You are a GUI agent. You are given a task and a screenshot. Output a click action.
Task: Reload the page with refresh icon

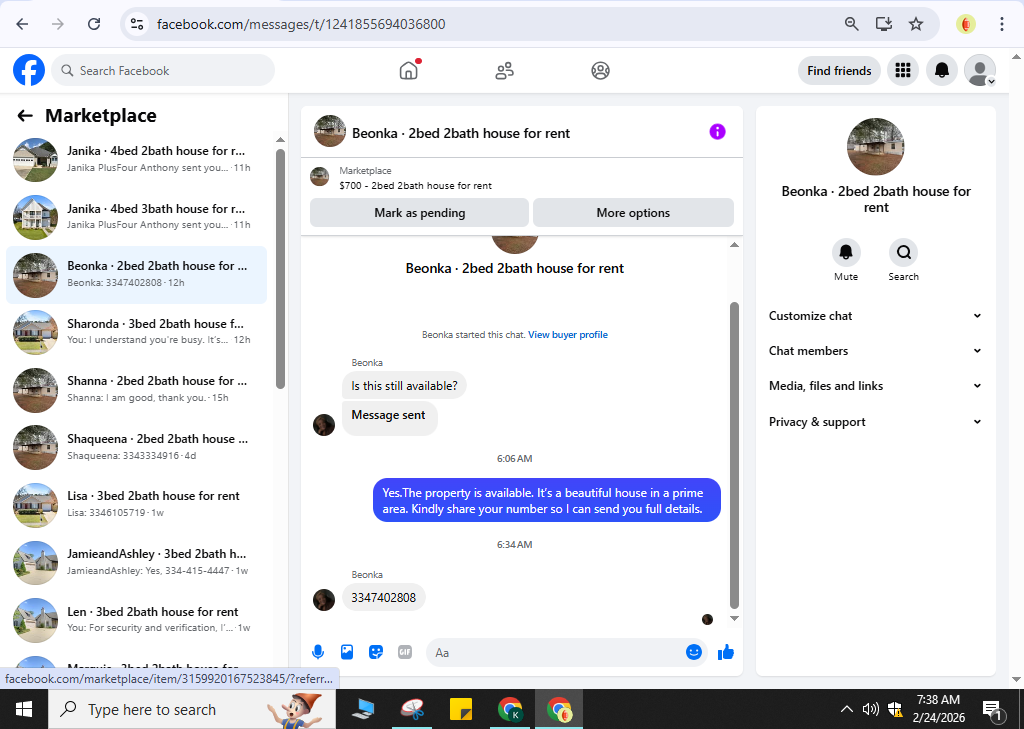coord(94,24)
